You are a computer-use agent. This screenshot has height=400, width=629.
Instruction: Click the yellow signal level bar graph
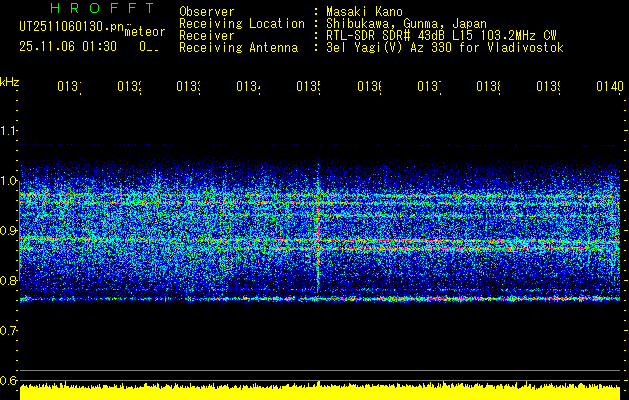pyautogui.click(x=320, y=392)
